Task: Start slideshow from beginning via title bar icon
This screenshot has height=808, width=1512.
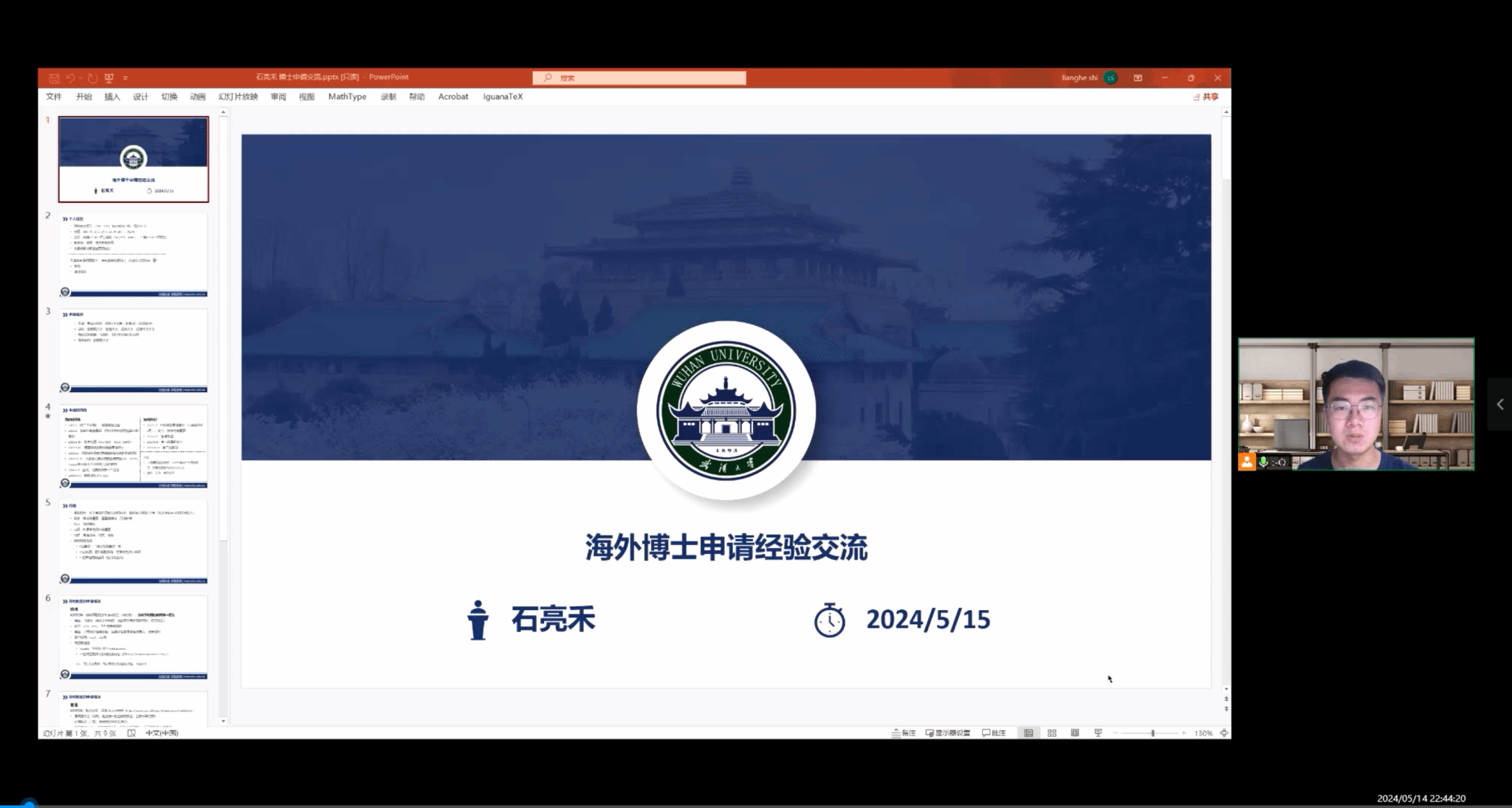Action: (109, 78)
